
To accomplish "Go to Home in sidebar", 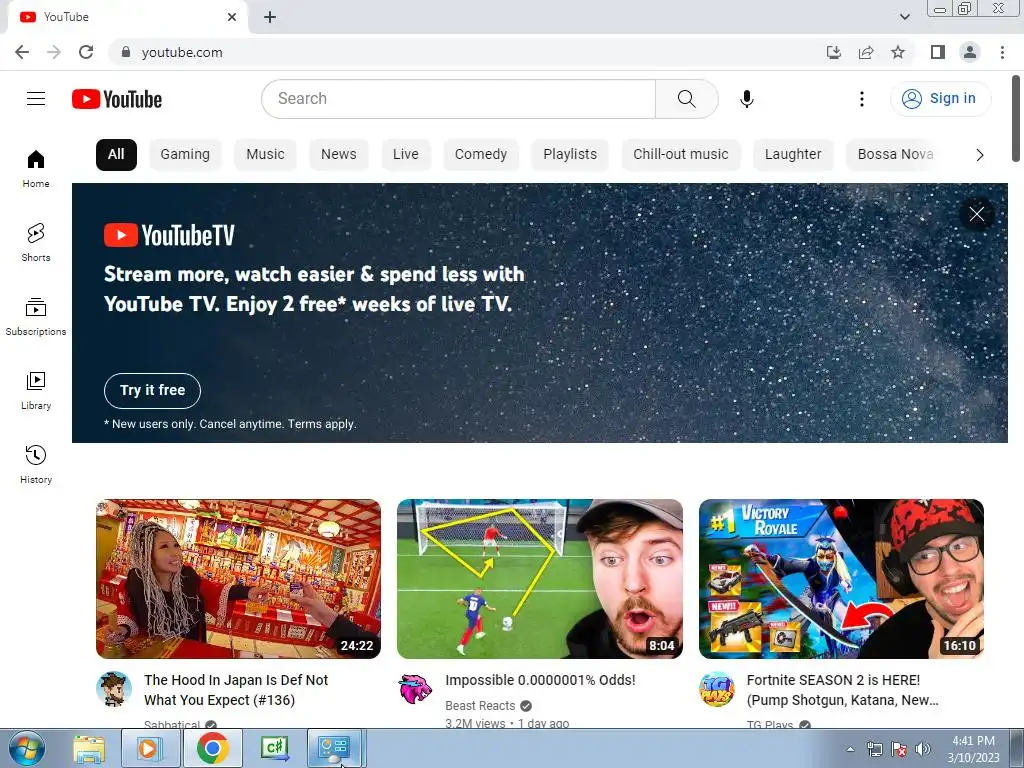I will pos(36,168).
